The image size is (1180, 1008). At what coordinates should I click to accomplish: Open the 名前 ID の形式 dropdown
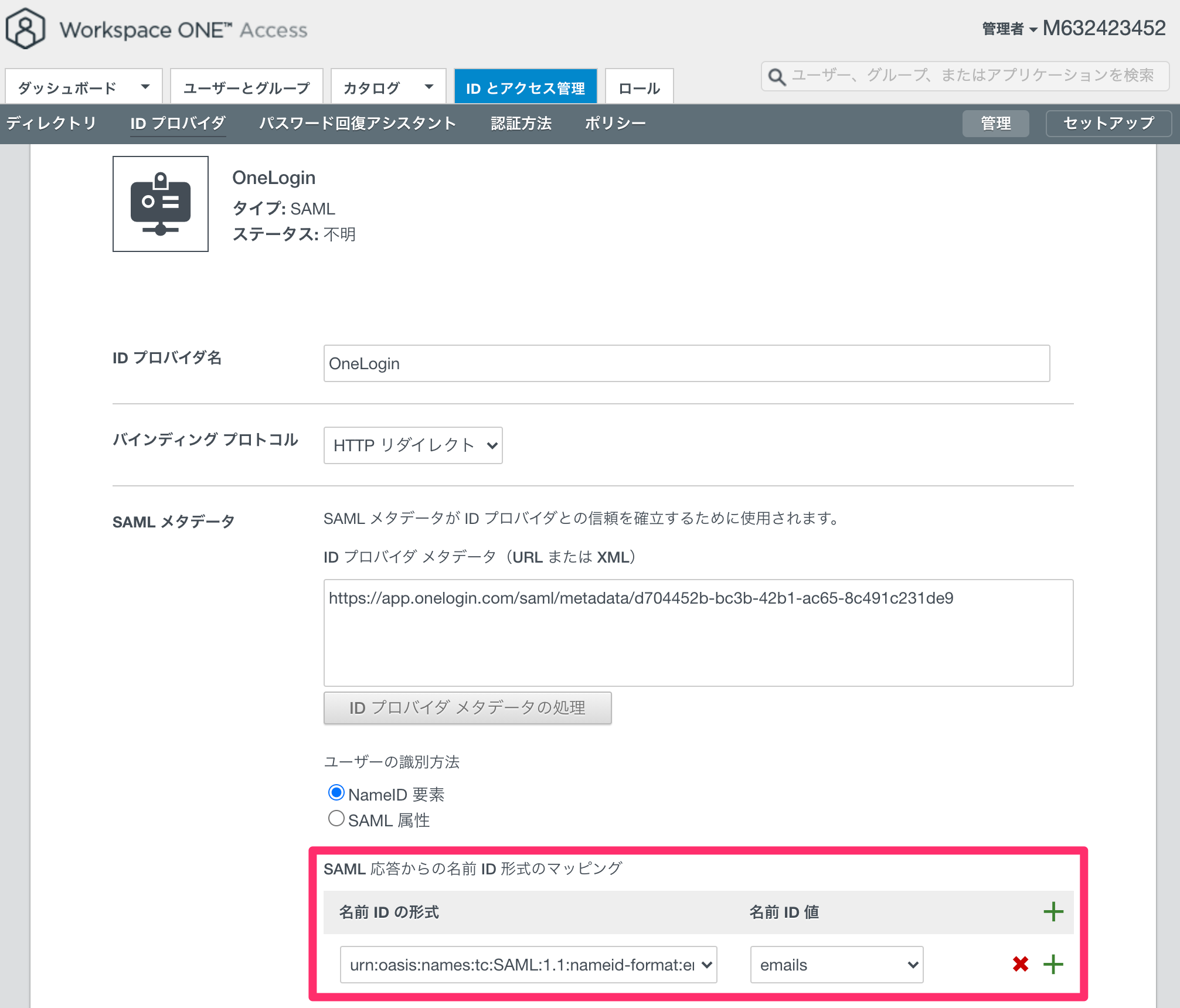[529, 965]
